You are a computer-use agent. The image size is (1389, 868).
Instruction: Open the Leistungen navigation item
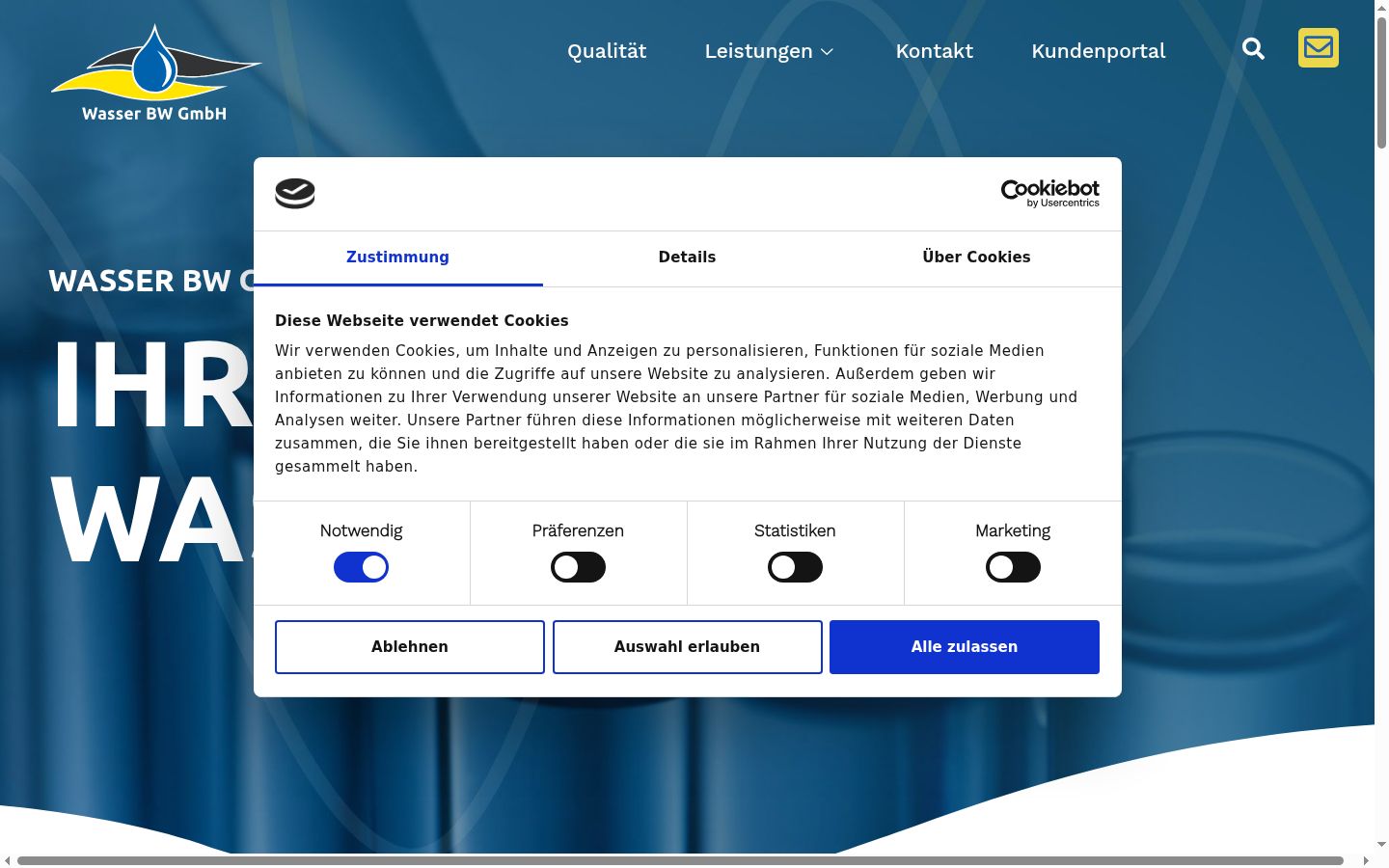pyautogui.click(x=758, y=51)
